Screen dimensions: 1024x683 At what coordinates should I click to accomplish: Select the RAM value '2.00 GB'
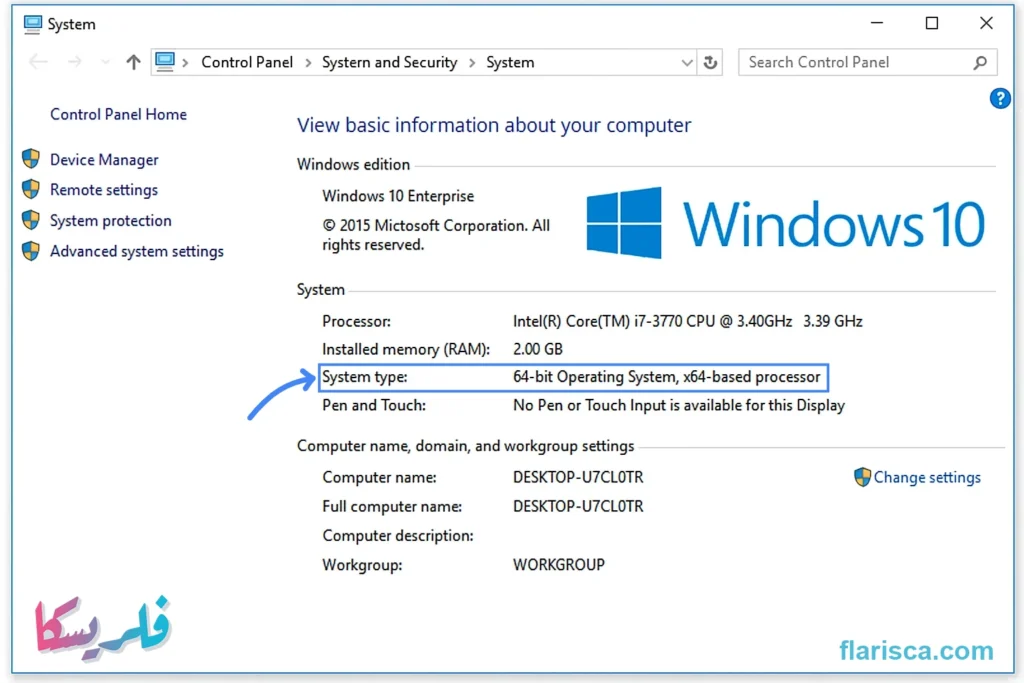click(537, 349)
